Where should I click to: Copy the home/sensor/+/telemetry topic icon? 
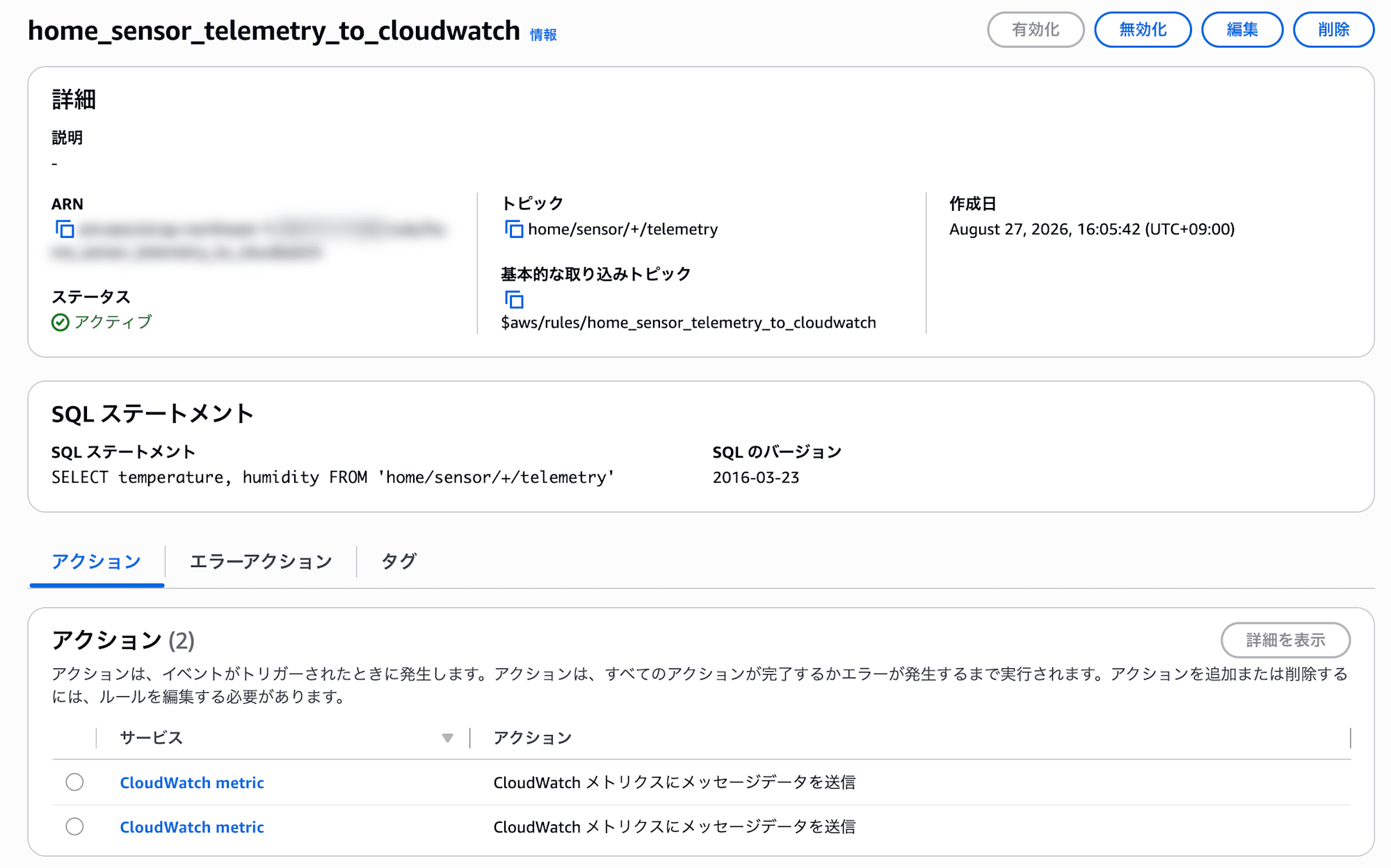point(514,229)
